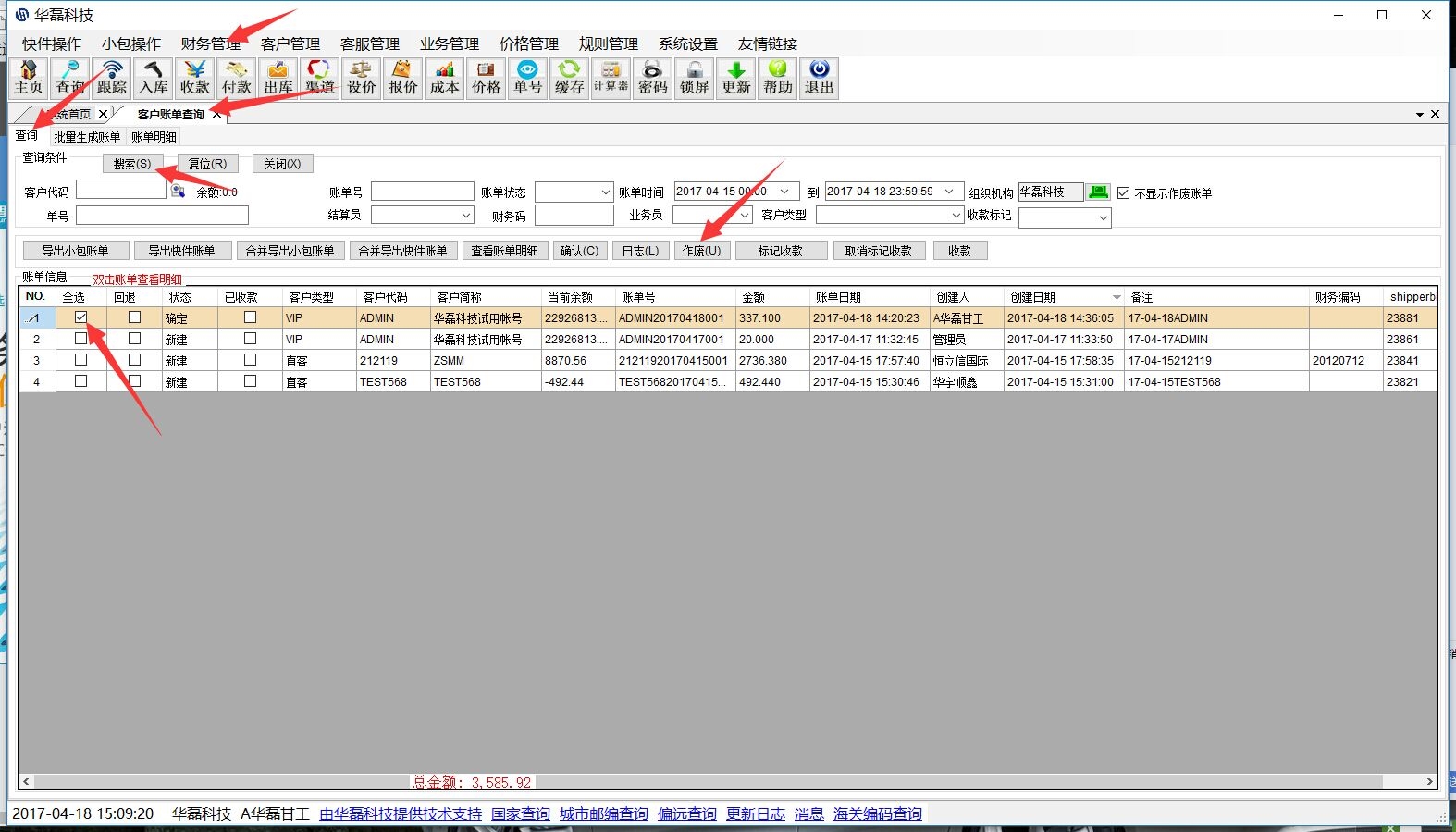The width and height of the screenshot is (1456, 832).
Task: Click the 锁屏 lock screen icon
Action: [x=695, y=78]
